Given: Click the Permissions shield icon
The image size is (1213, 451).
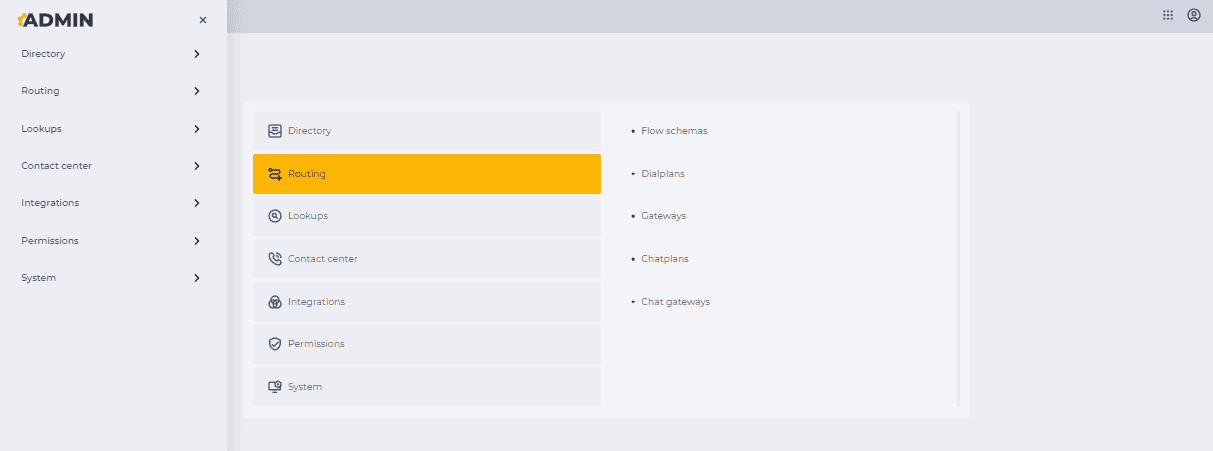Looking at the screenshot, I should (275, 344).
